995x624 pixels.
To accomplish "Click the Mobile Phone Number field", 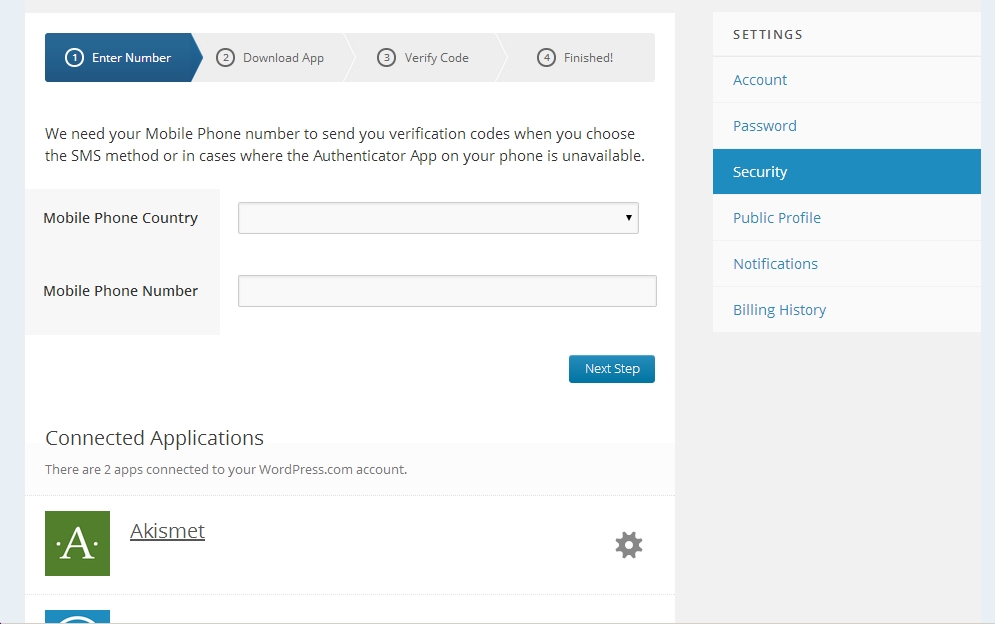I will click(x=447, y=291).
